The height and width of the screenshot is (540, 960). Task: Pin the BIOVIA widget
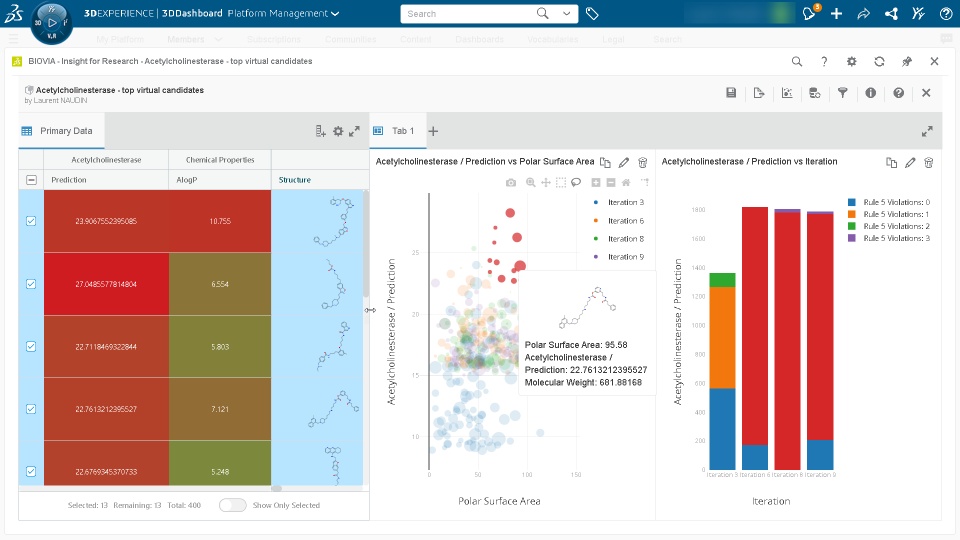pos(907,61)
